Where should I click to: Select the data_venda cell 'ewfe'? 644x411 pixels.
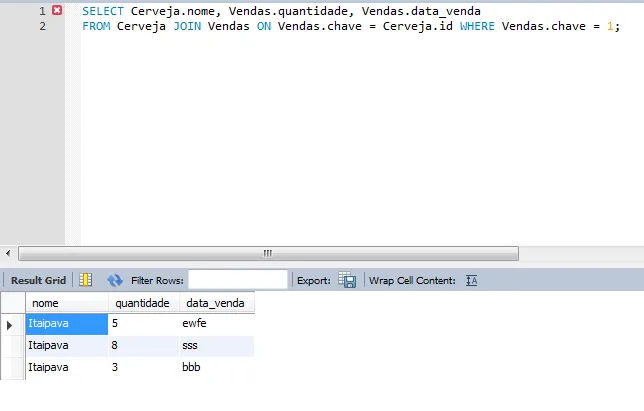(x=216, y=324)
